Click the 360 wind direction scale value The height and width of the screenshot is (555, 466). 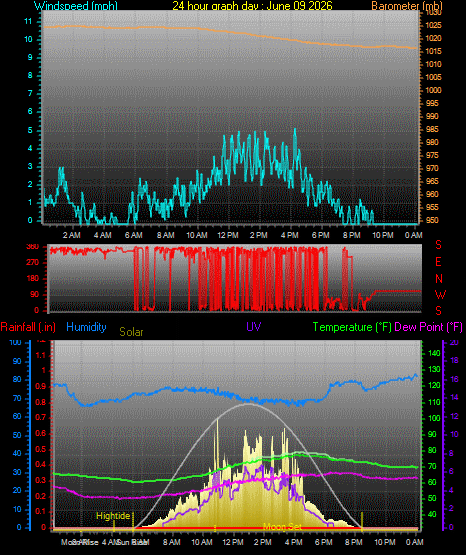tap(33, 246)
